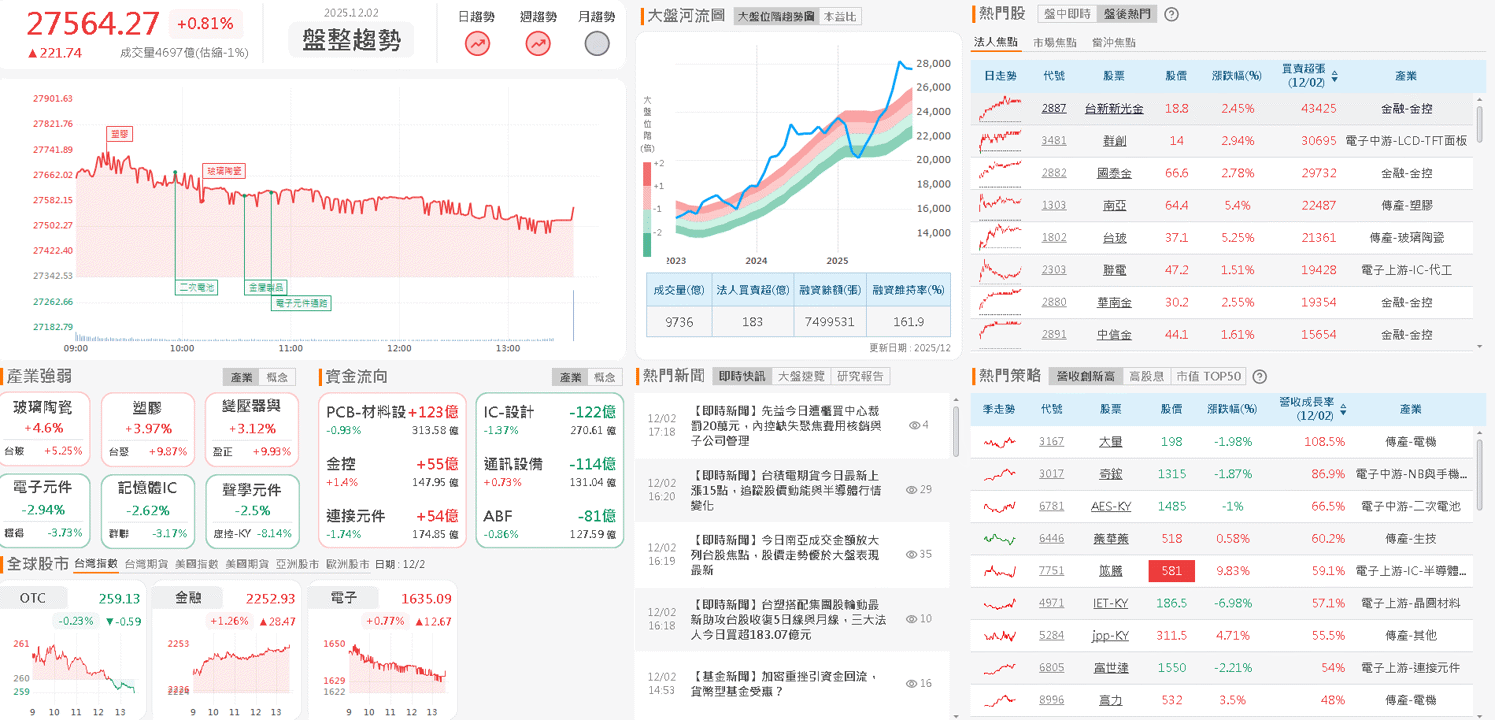Click the 玻璃陶瓷 marker on intraday chart
This screenshot has width=1495, height=720.
tap(224, 171)
